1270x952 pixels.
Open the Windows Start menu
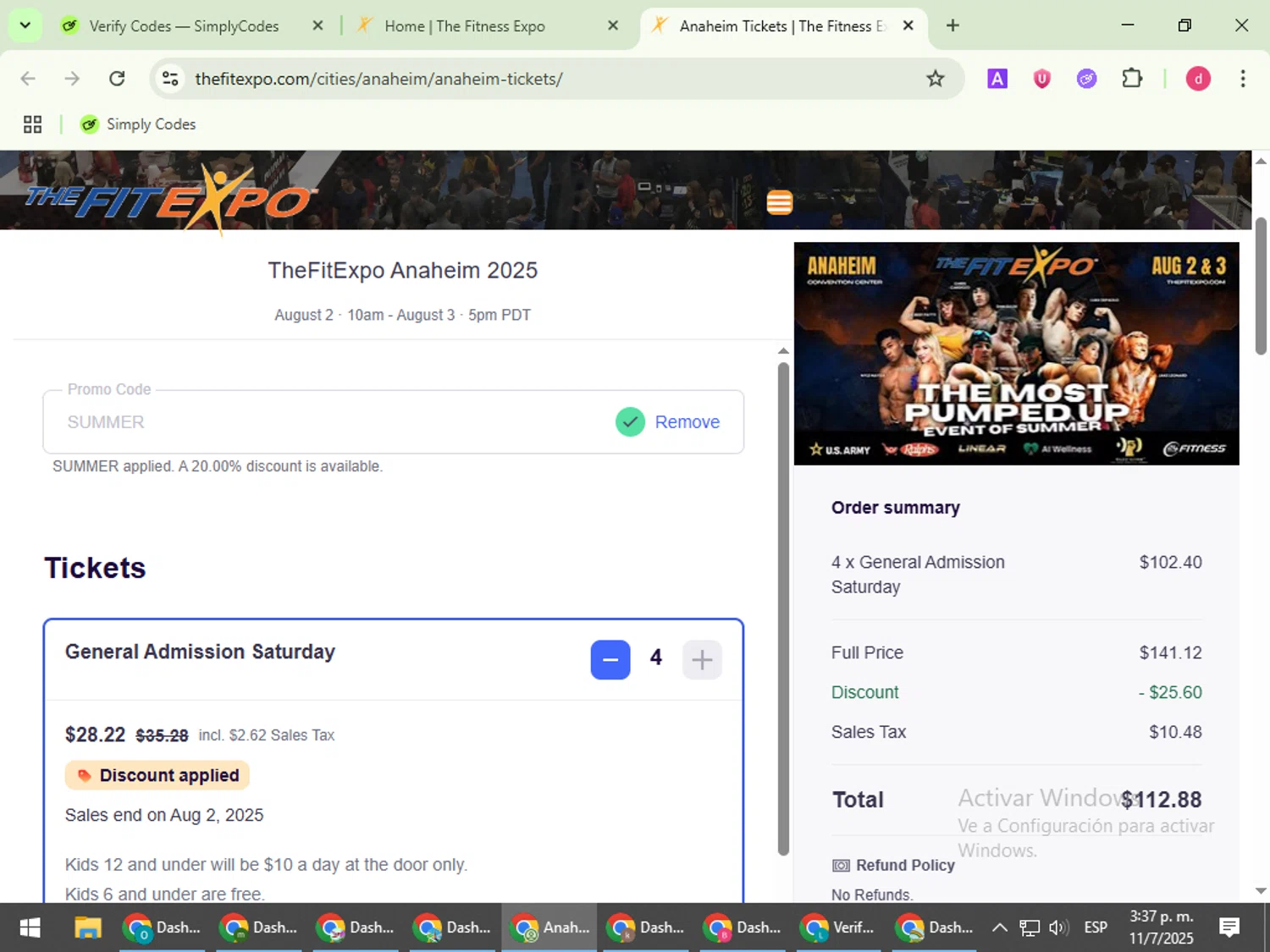click(30, 927)
